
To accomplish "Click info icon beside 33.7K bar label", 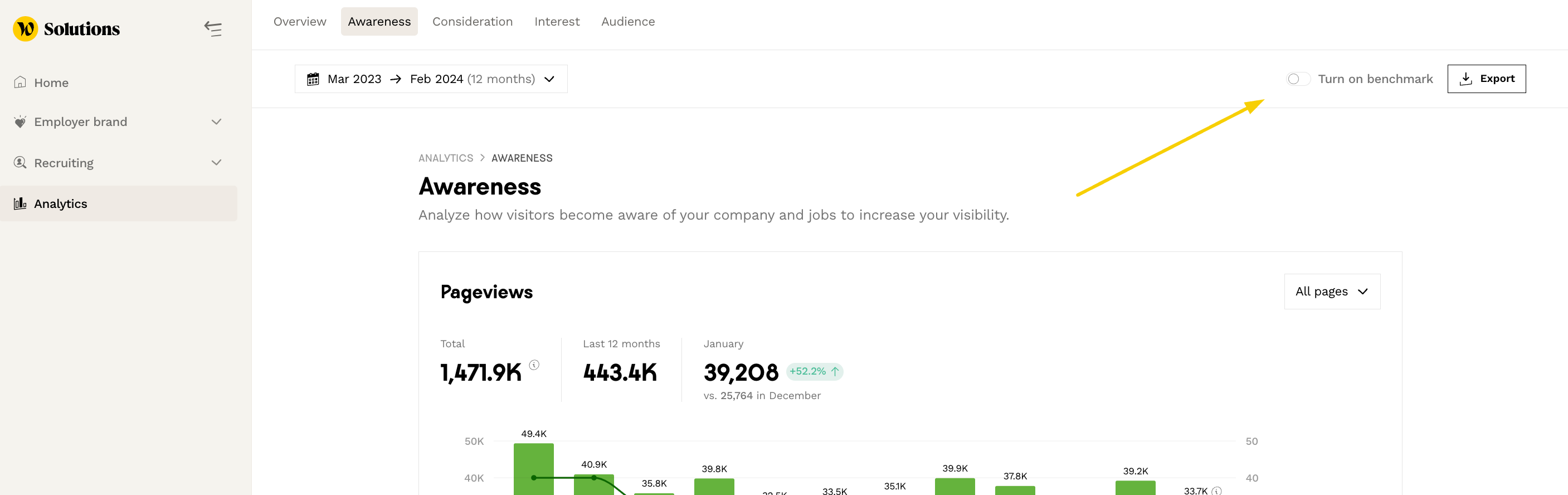I will [1216, 491].
